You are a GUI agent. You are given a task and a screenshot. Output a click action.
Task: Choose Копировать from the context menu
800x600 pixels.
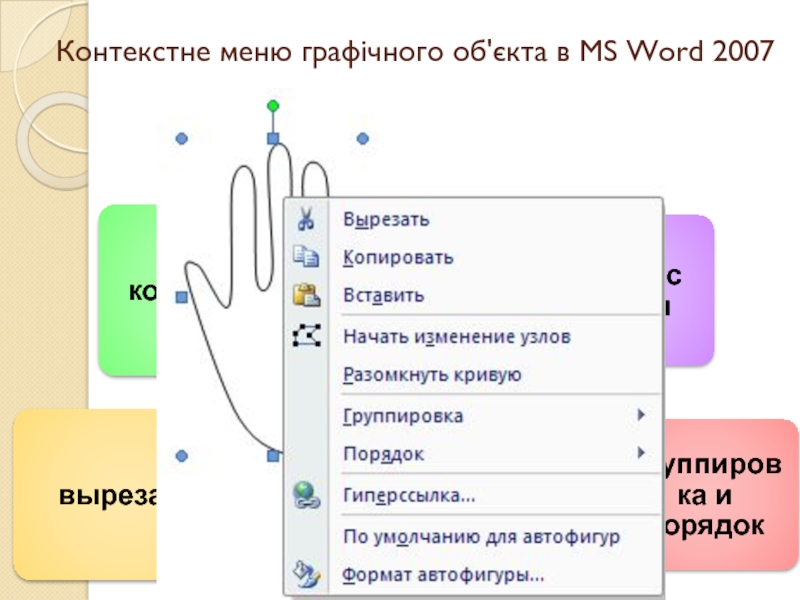(398, 257)
